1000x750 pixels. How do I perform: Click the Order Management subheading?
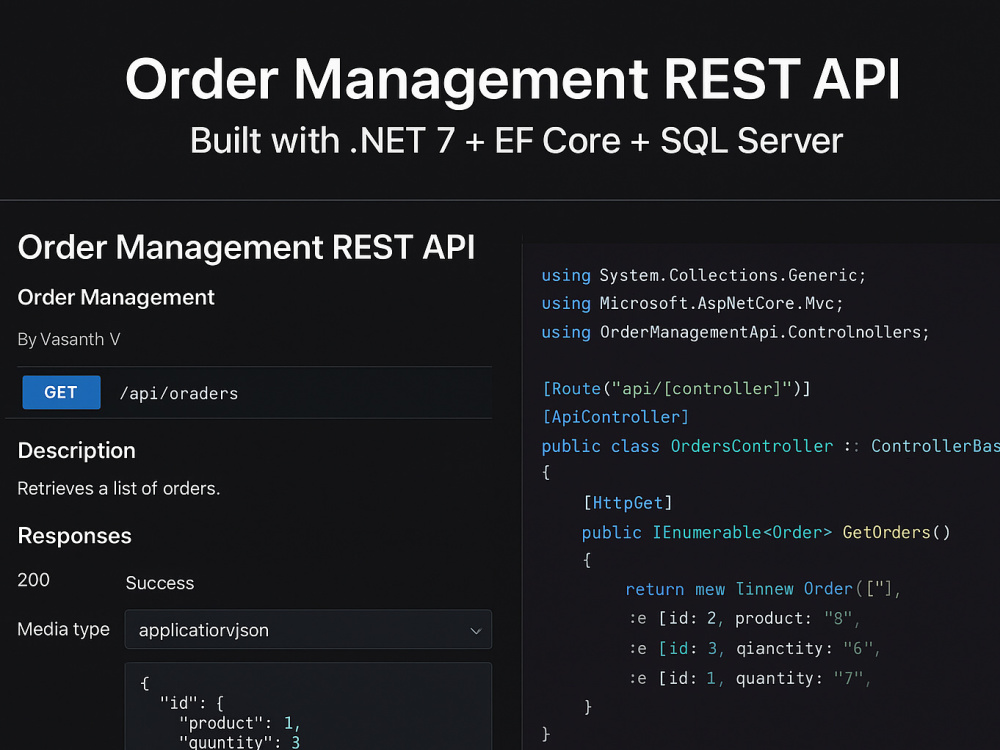coord(116,297)
